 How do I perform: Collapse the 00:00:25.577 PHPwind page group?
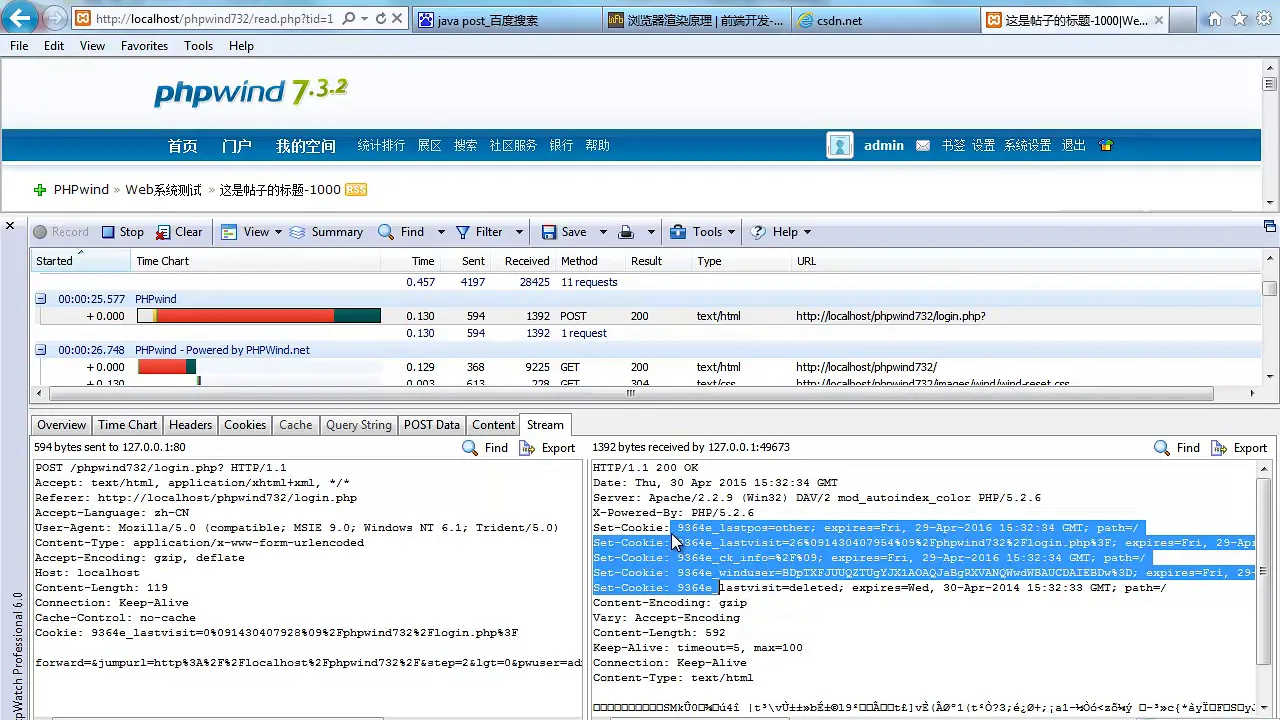(x=41, y=299)
